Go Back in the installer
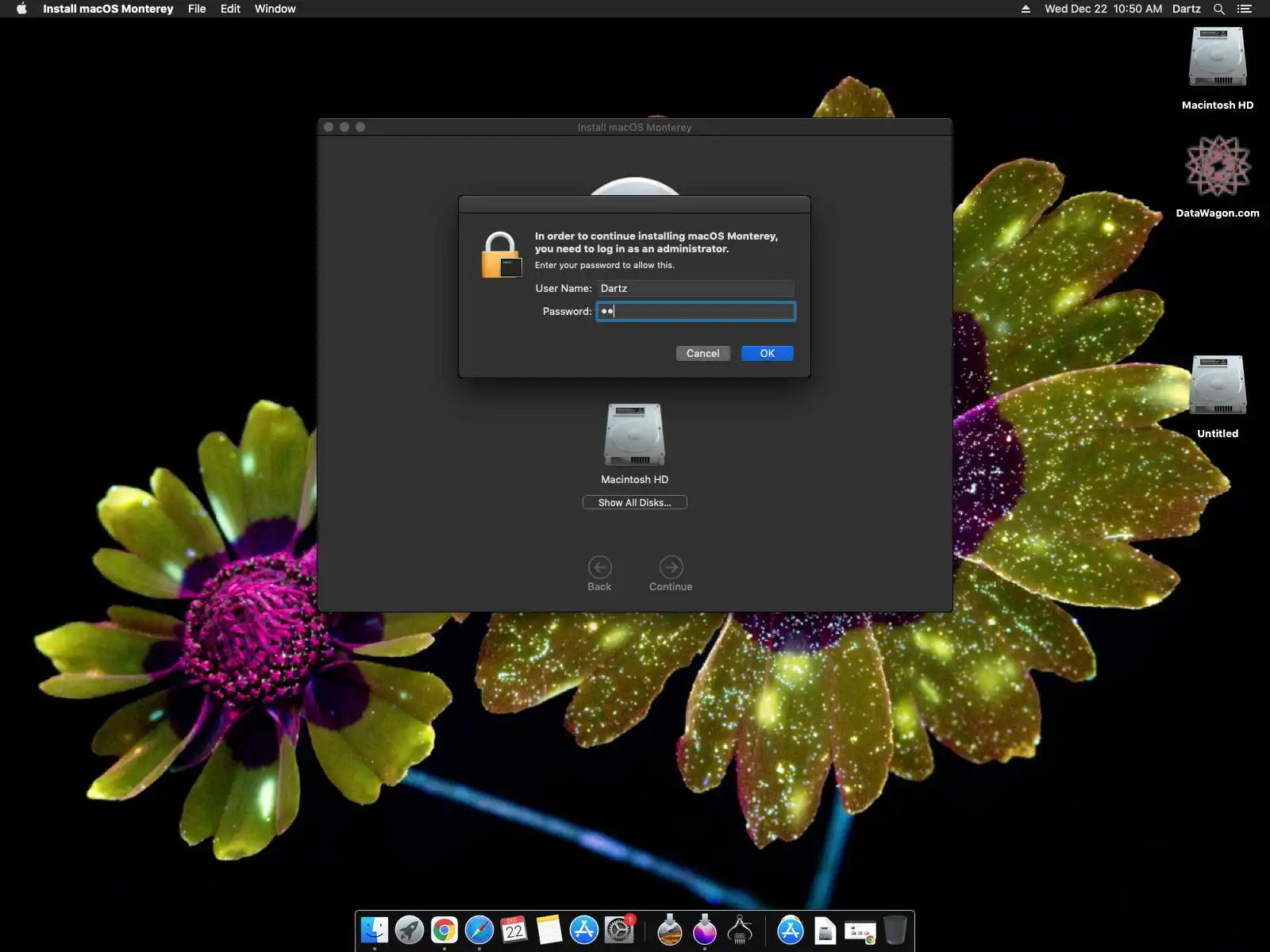Screen dimensions: 1270x952 599,574
